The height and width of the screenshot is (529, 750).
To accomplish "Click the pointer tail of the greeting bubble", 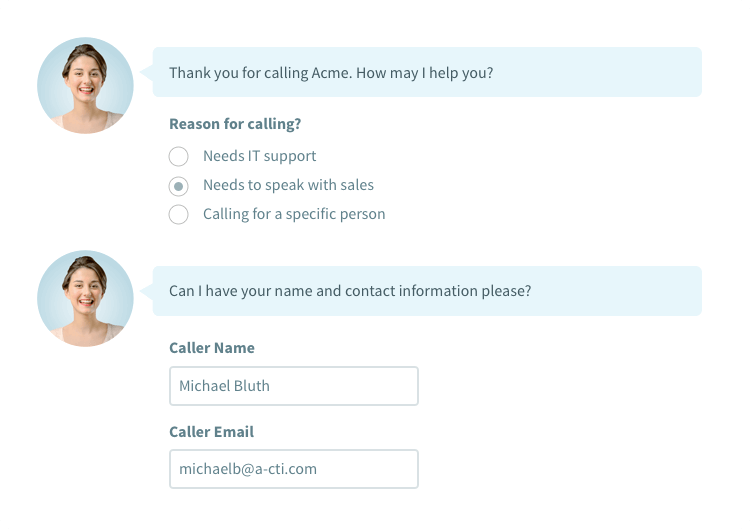I will point(147,72).
